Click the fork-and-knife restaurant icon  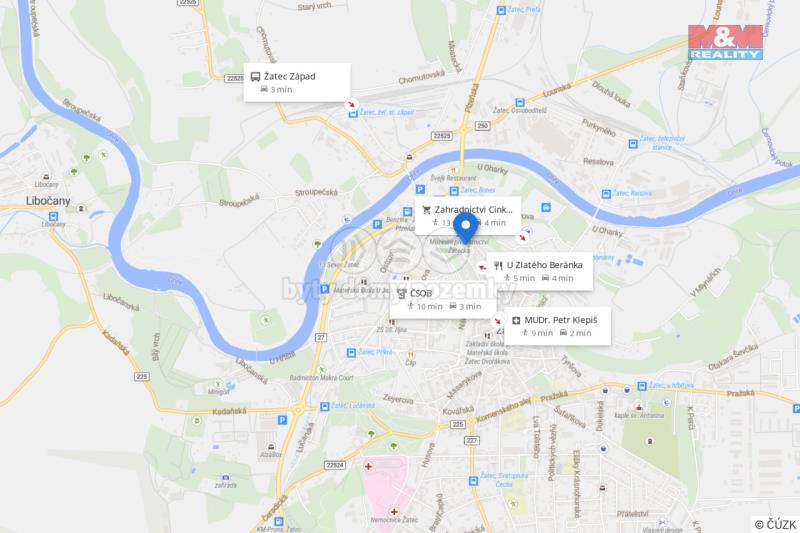(x=498, y=265)
